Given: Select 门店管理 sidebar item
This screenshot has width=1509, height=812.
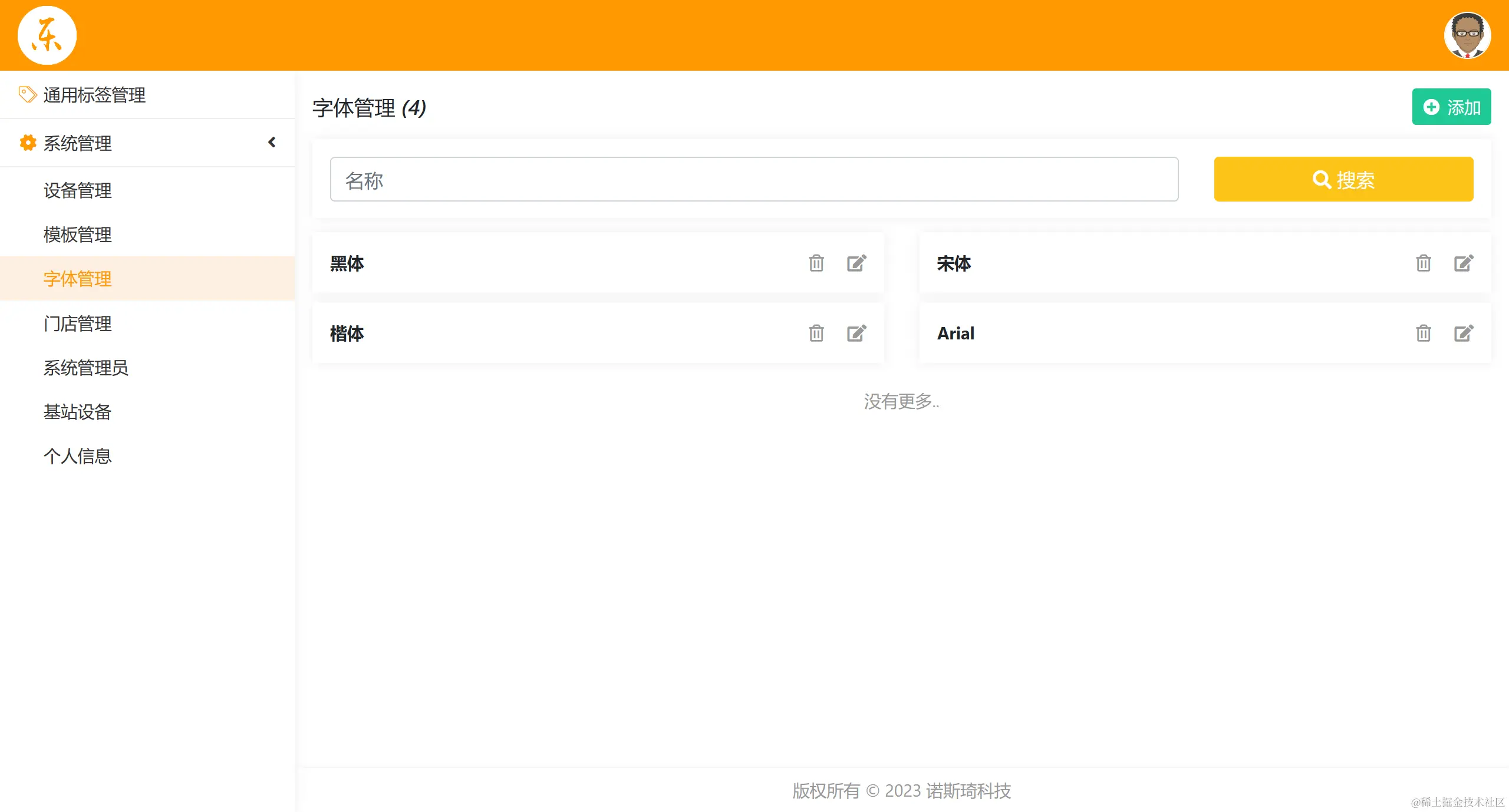Looking at the screenshot, I should point(78,324).
